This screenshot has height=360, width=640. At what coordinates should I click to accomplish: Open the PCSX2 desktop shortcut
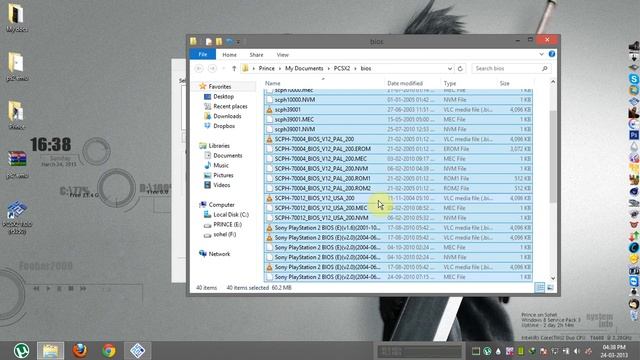point(16,217)
